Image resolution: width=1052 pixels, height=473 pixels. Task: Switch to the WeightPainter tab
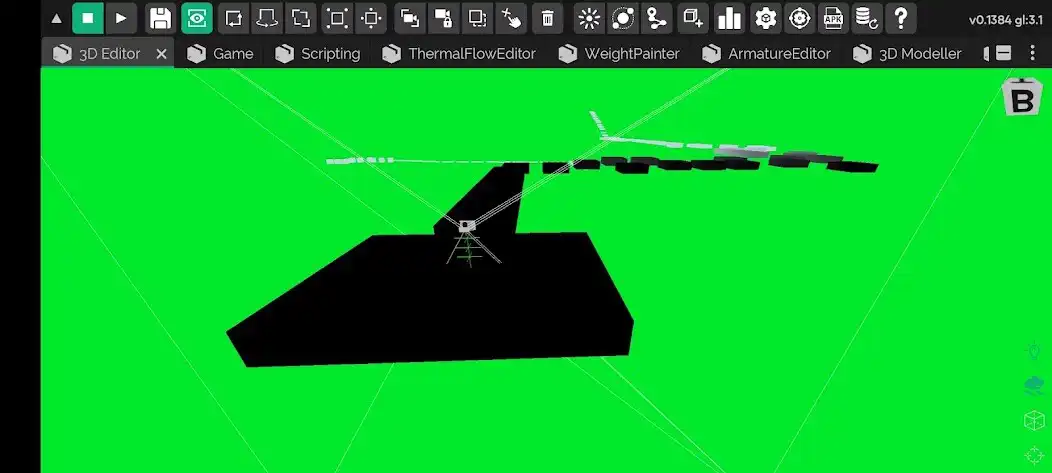click(x=619, y=54)
